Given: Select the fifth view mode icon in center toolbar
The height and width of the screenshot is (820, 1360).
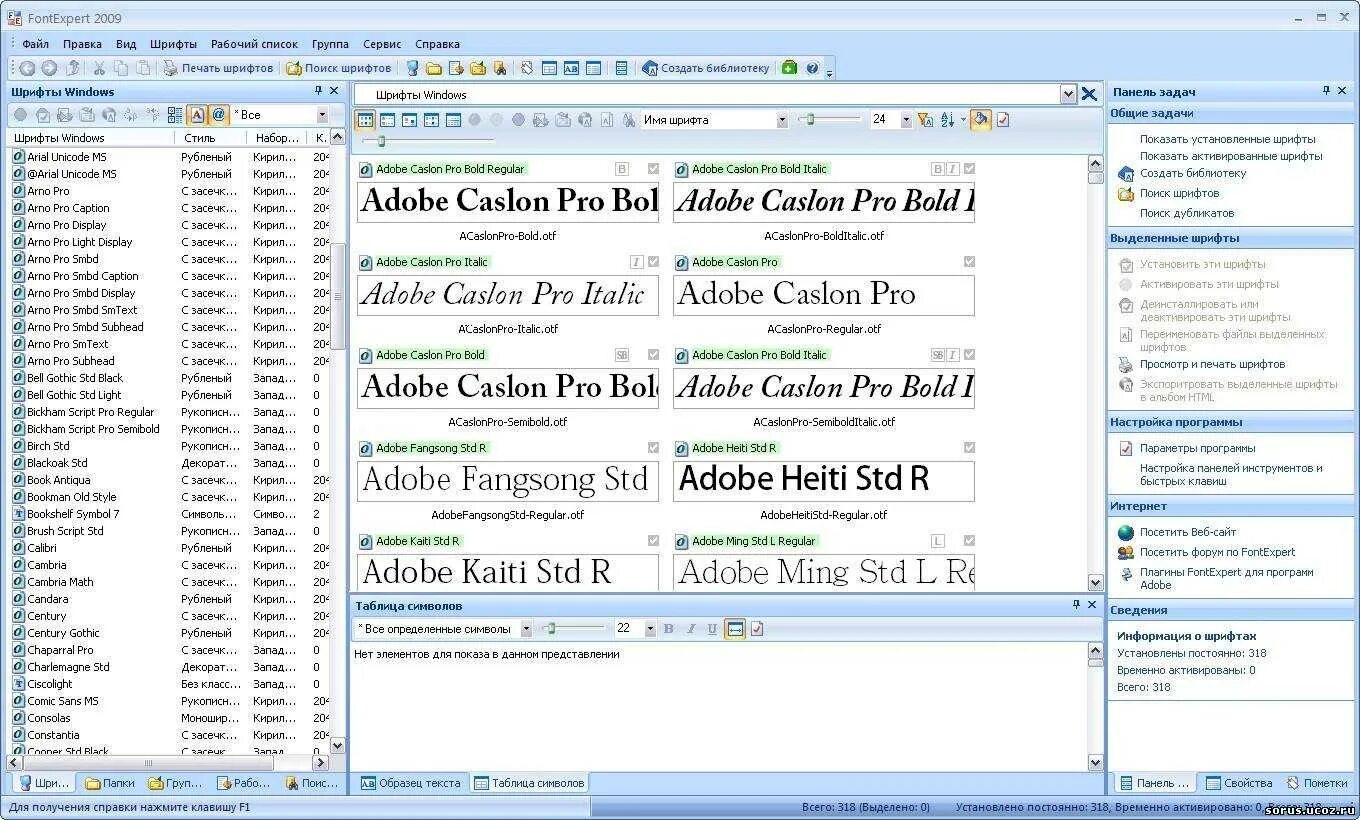Looking at the screenshot, I should 454,120.
